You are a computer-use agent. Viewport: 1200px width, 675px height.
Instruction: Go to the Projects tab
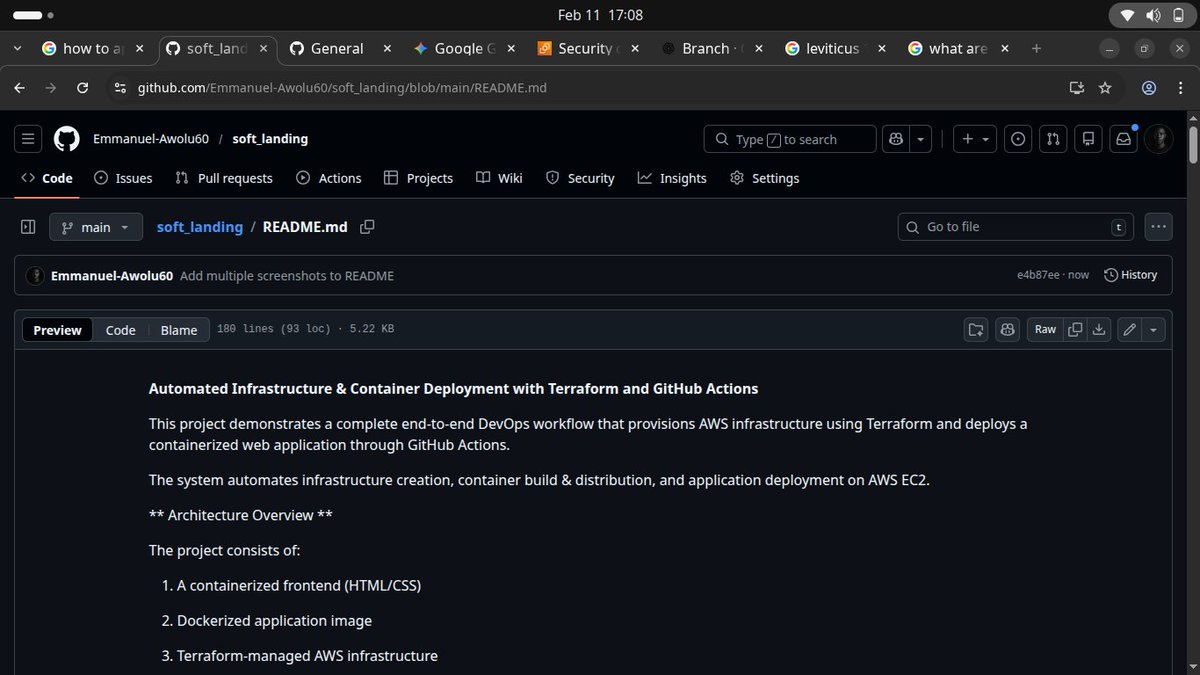pyautogui.click(x=418, y=178)
